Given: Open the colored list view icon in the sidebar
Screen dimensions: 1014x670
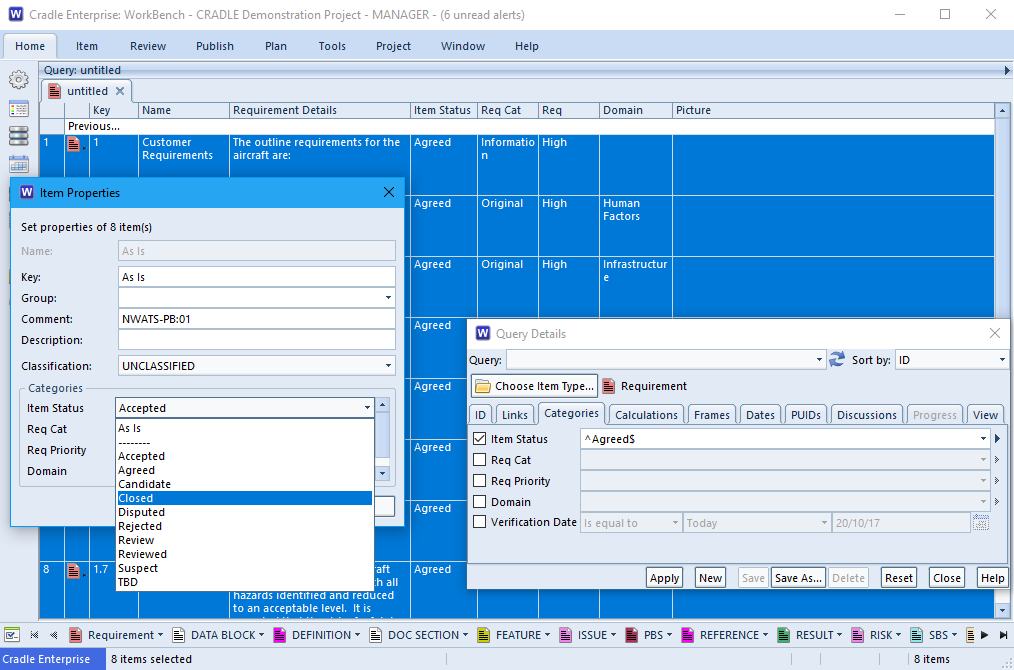Looking at the screenshot, I should click(19, 109).
